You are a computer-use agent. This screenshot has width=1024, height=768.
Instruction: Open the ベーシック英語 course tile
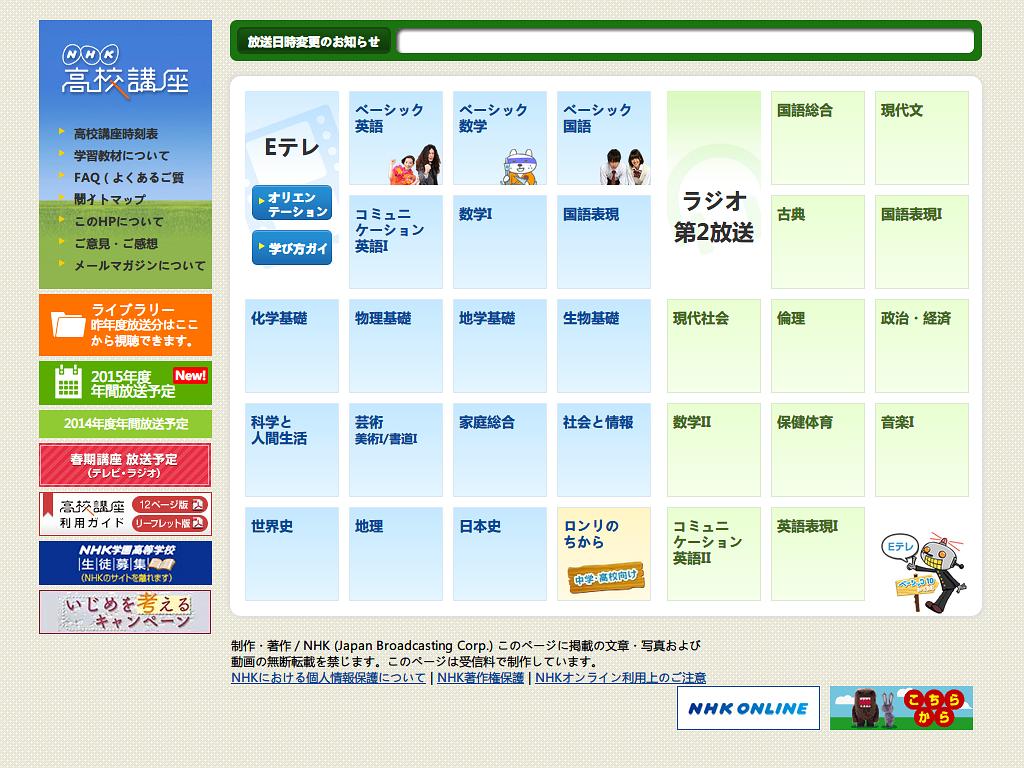396,140
